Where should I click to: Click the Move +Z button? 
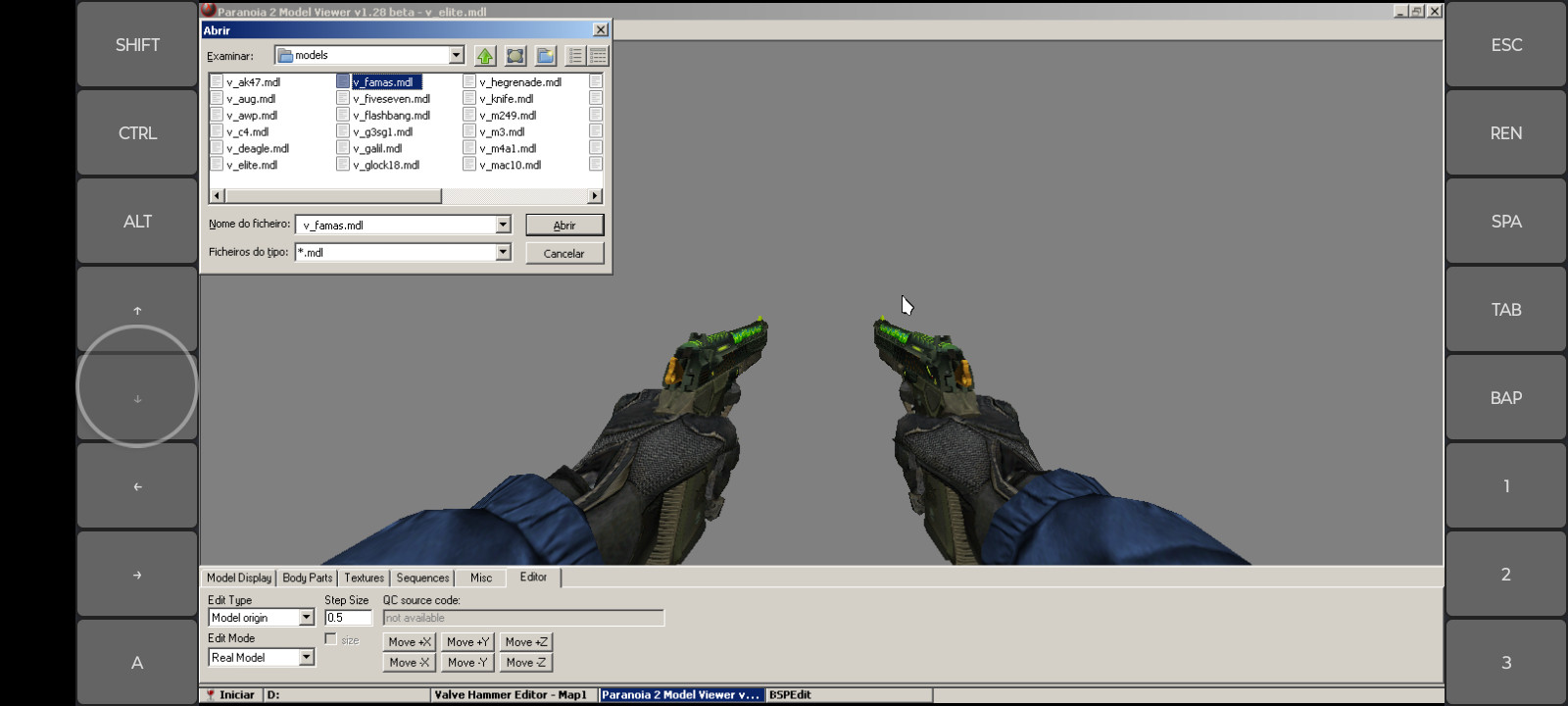coord(526,642)
